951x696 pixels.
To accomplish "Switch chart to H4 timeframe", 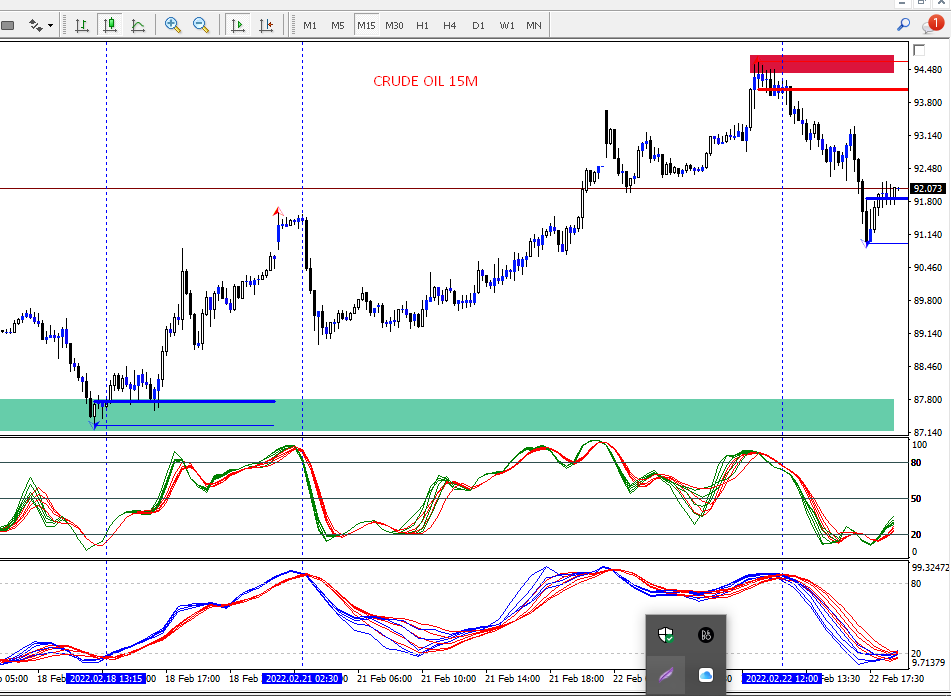I will [x=449, y=25].
